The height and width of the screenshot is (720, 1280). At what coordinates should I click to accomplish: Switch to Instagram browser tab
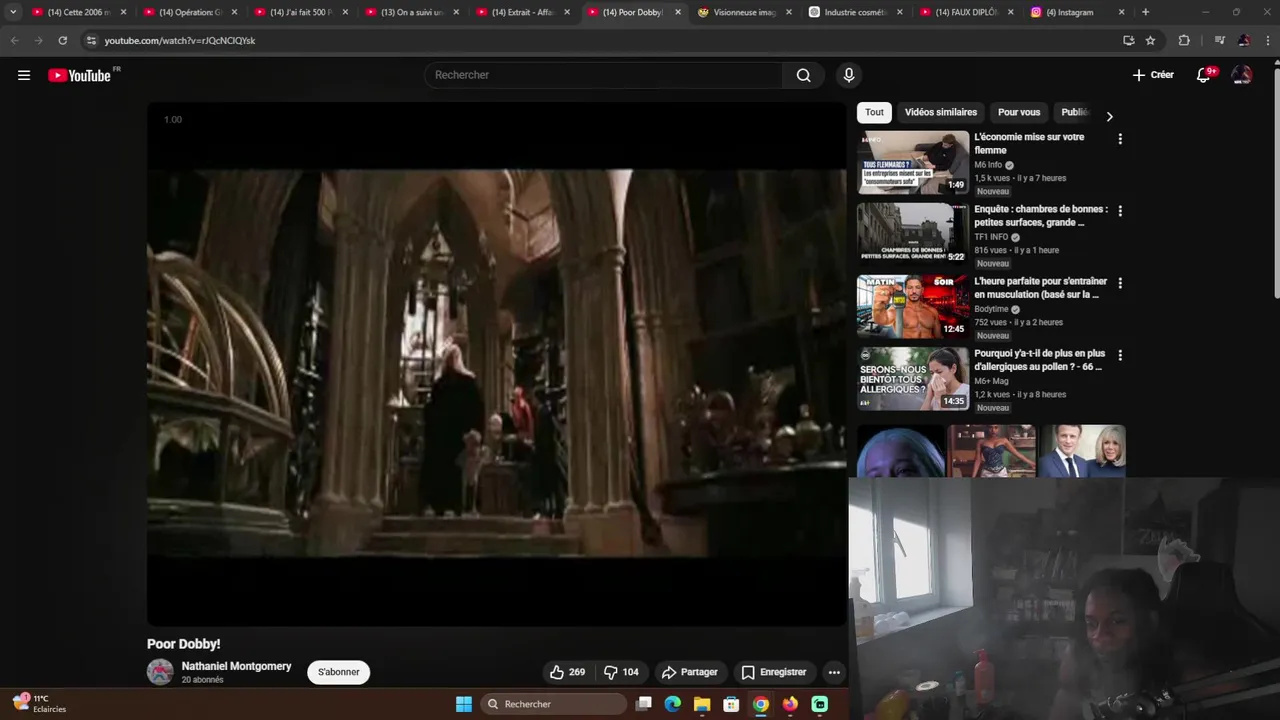1077,12
